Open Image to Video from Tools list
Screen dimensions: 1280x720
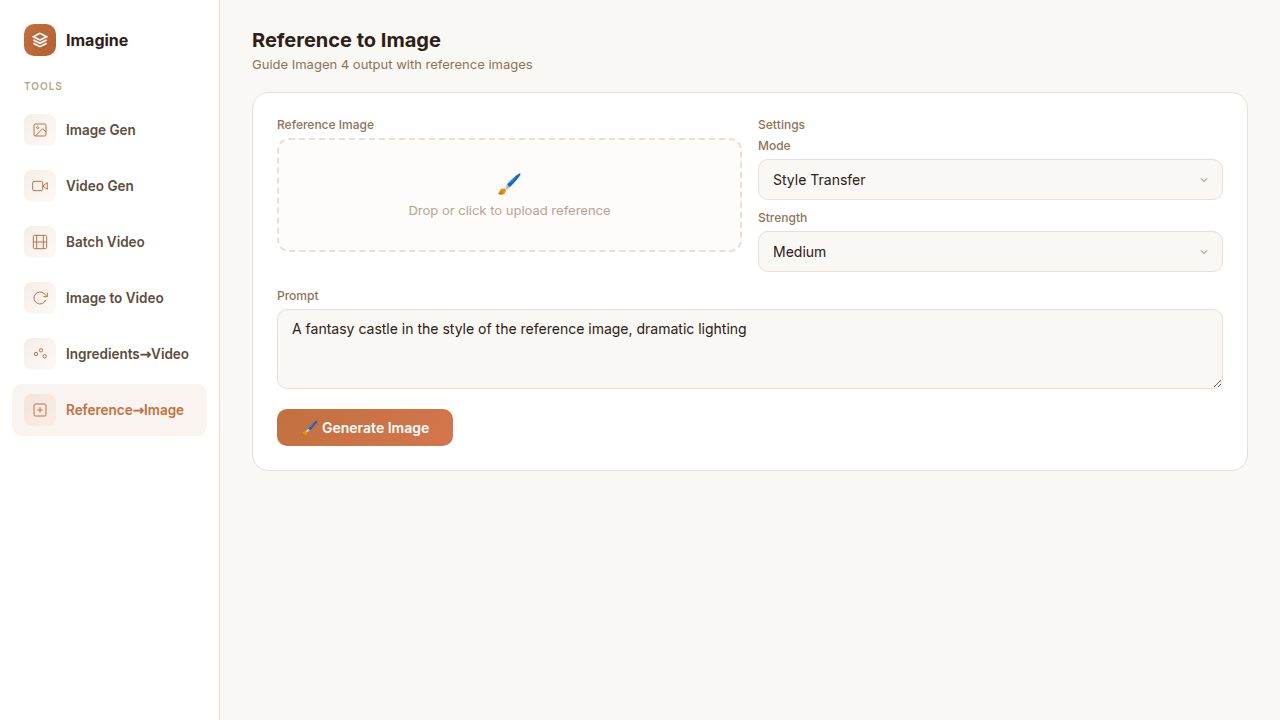114,297
